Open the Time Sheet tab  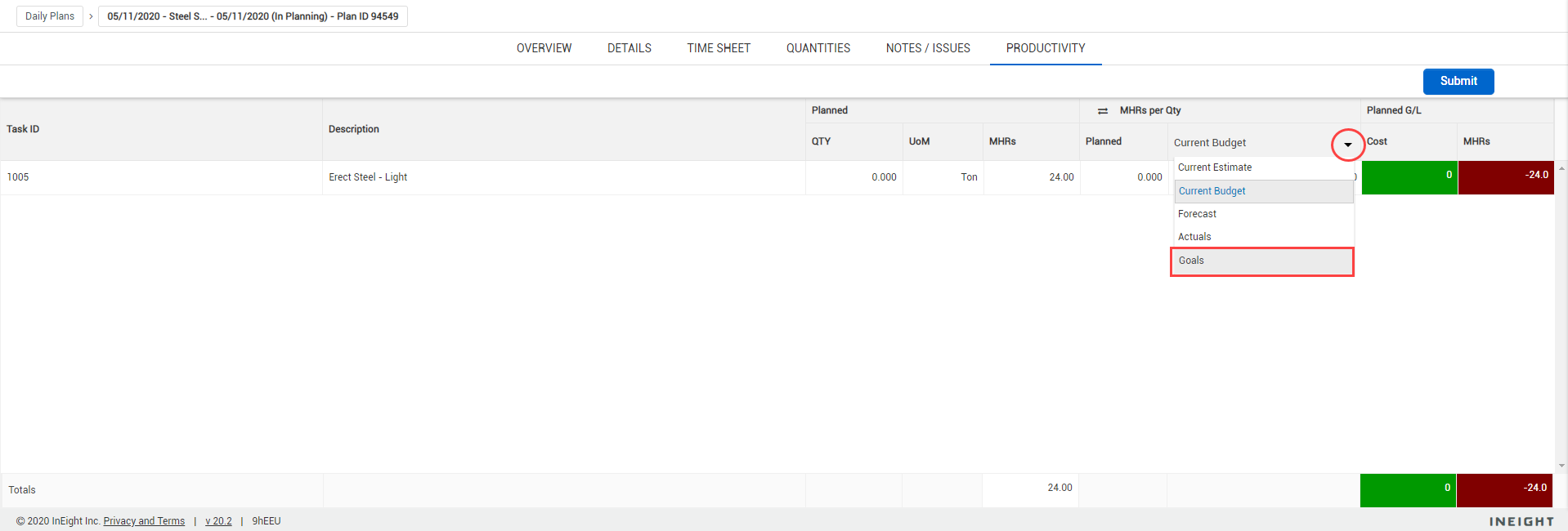pos(719,48)
